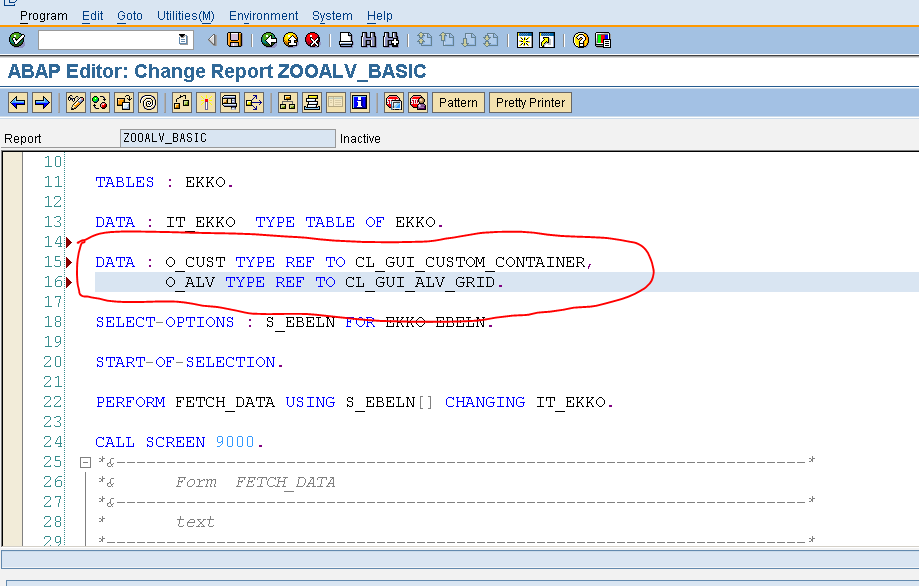The image size is (919, 586).
Task: Insert a statement with the Pattern button
Action: [457, 102]
